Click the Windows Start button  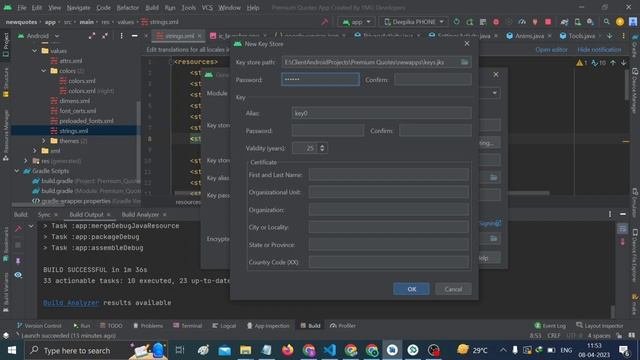(x=12, y=350)
